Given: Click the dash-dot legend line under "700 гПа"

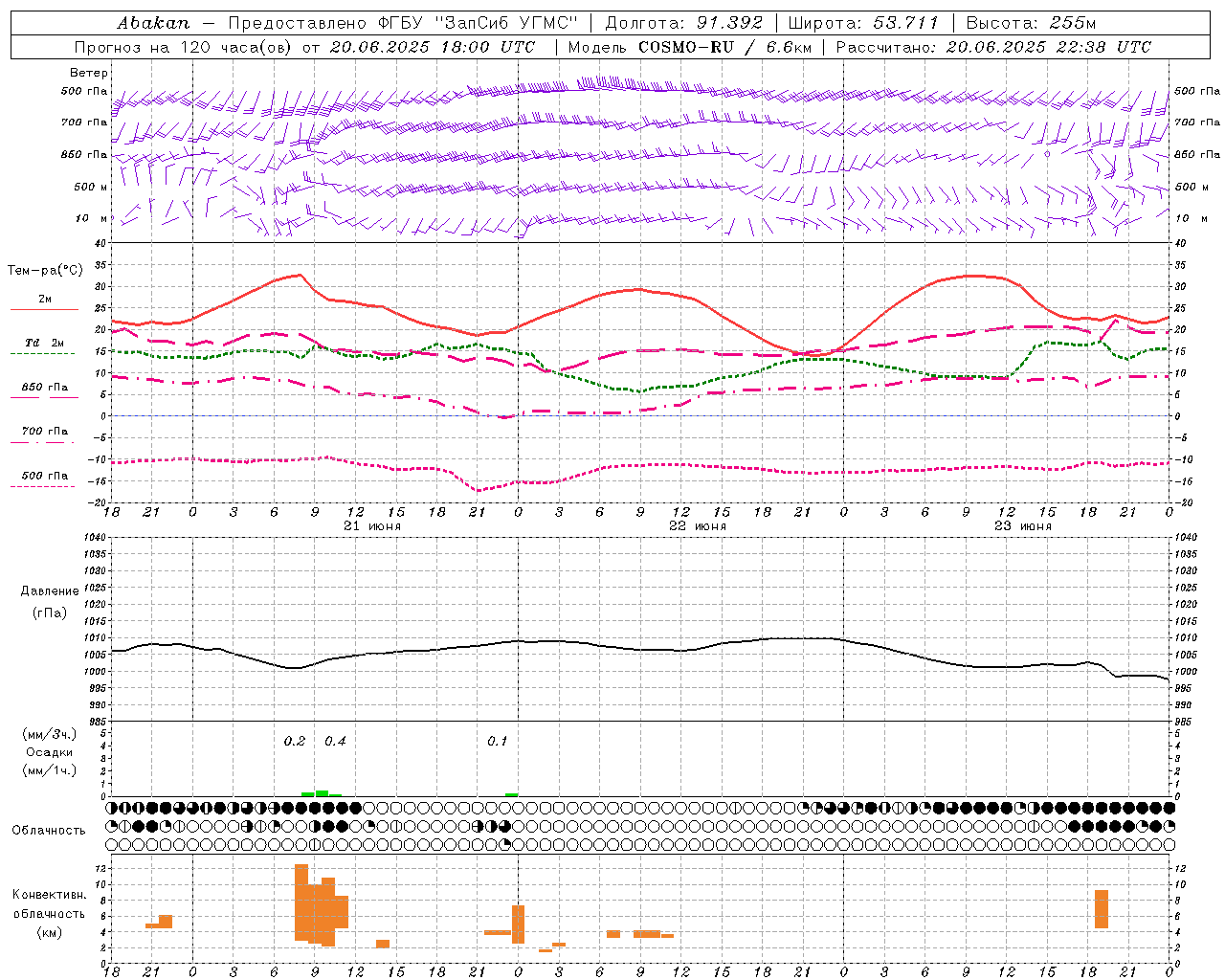Looking at the screenshot, I should (43, 443).
